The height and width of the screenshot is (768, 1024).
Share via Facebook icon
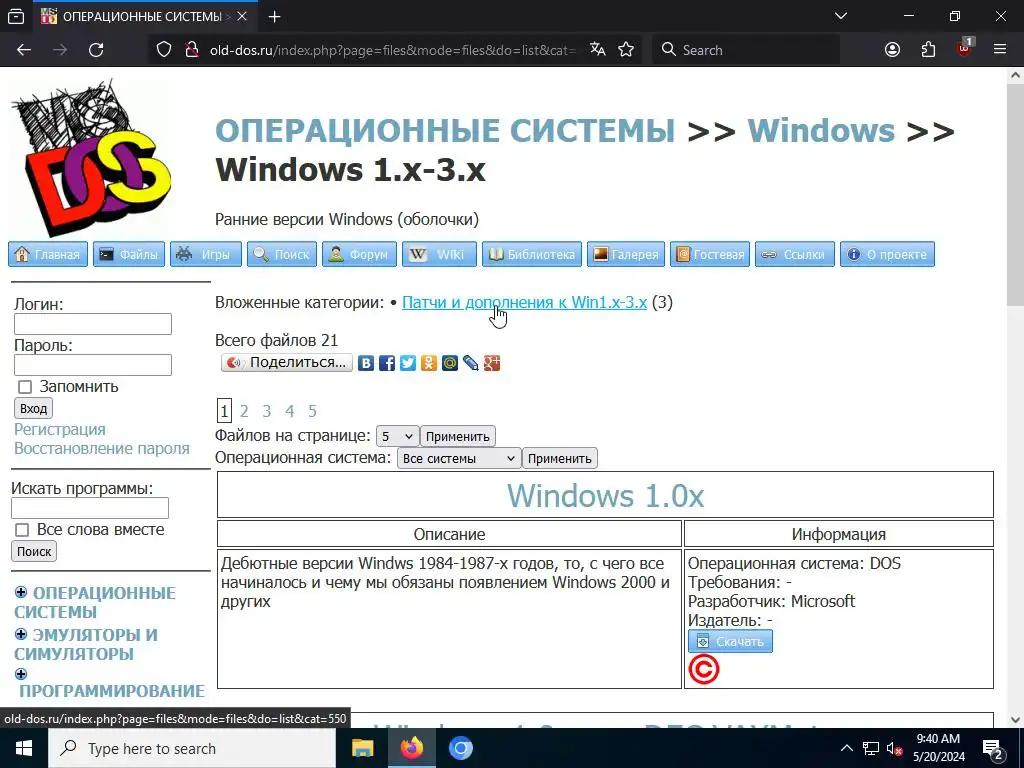point(387,363)
